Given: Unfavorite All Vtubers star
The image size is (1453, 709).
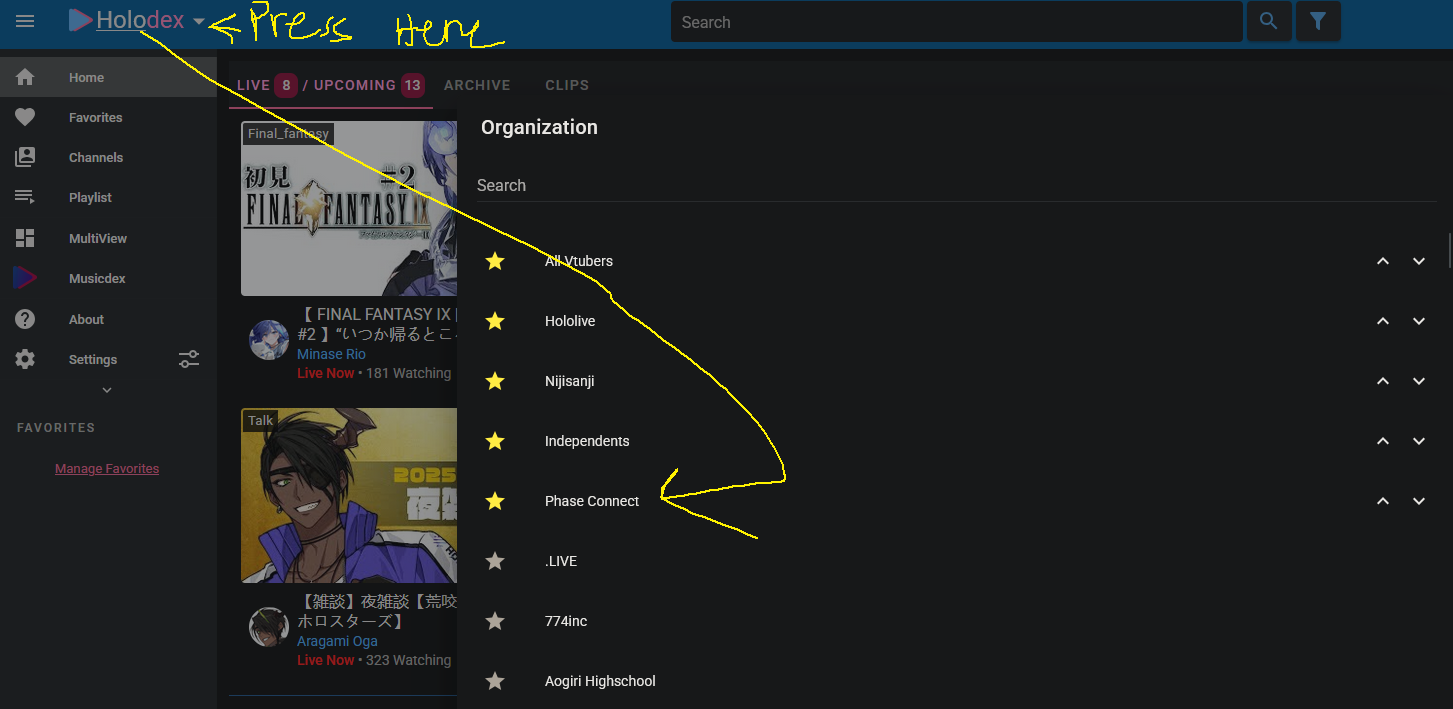Looking at the screenshot, I should pyautogui.click(x=495, y=261).
